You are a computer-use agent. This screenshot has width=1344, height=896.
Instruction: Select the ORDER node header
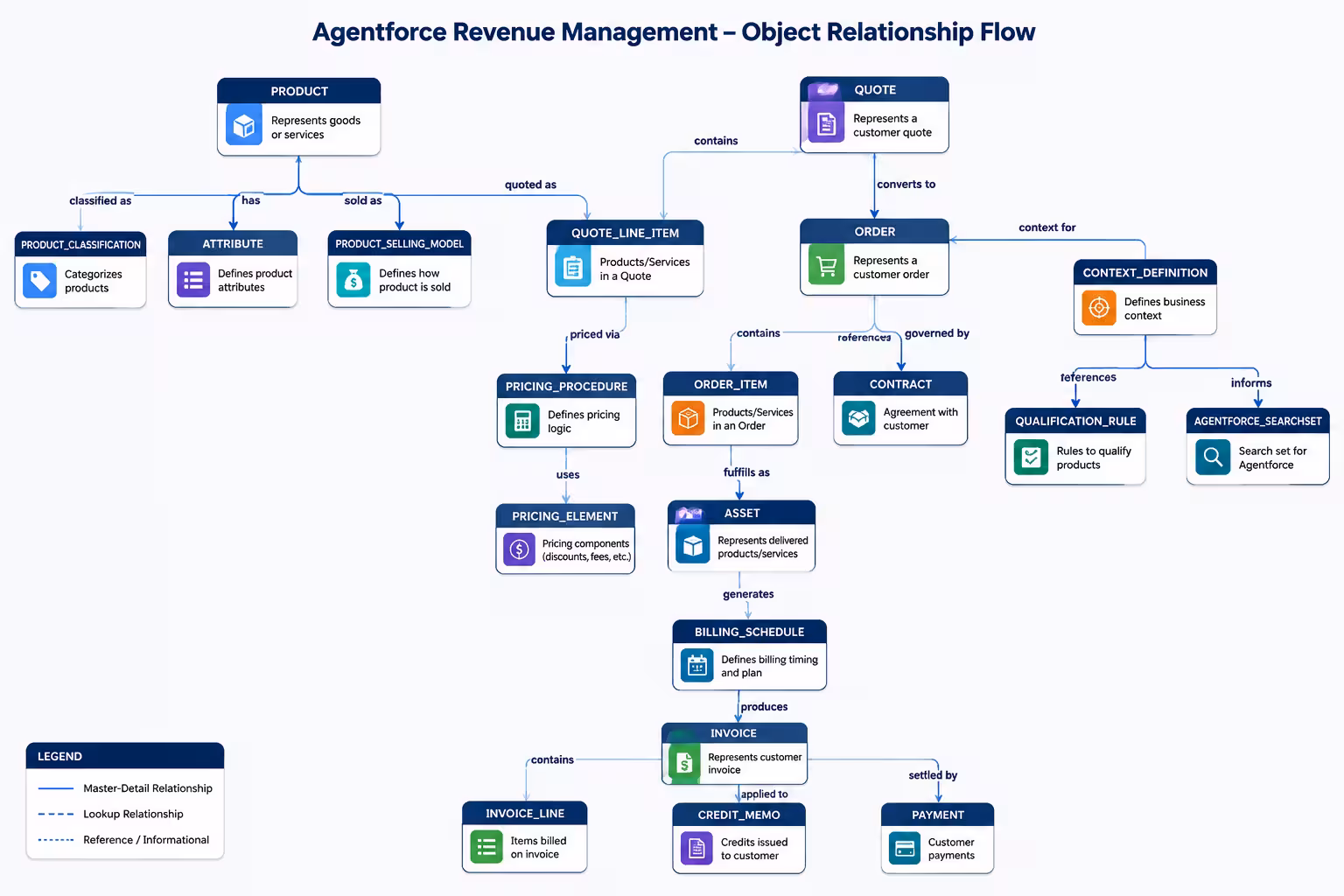874,231
